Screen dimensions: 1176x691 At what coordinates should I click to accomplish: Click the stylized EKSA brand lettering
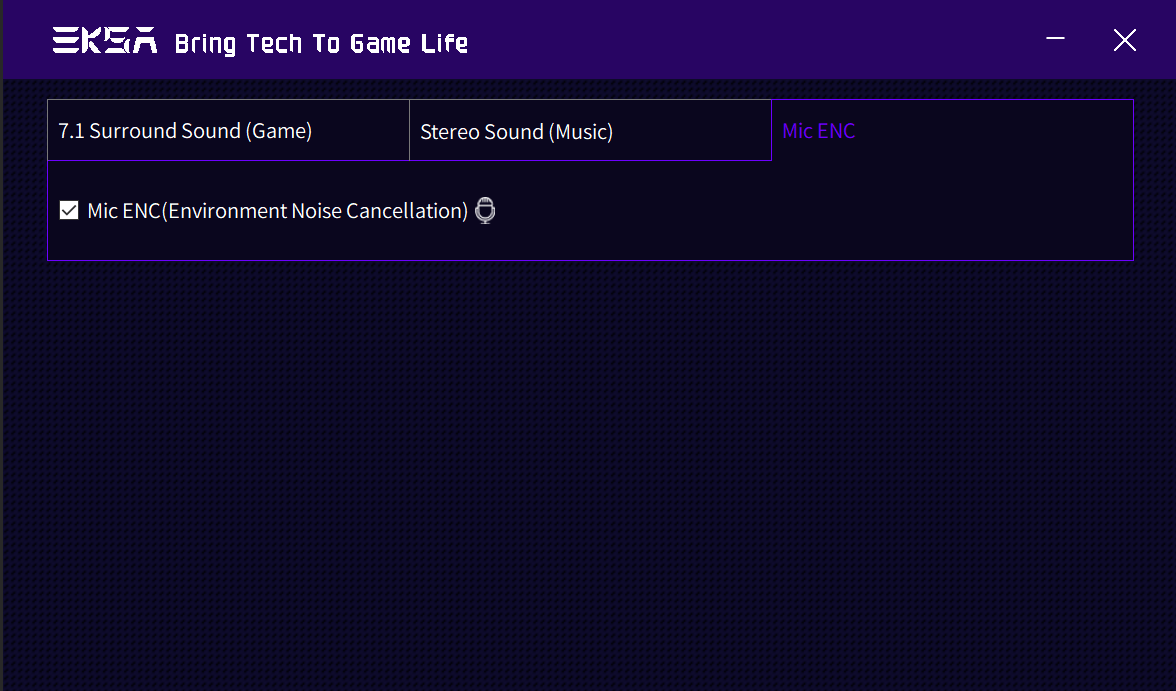[105, 41]
